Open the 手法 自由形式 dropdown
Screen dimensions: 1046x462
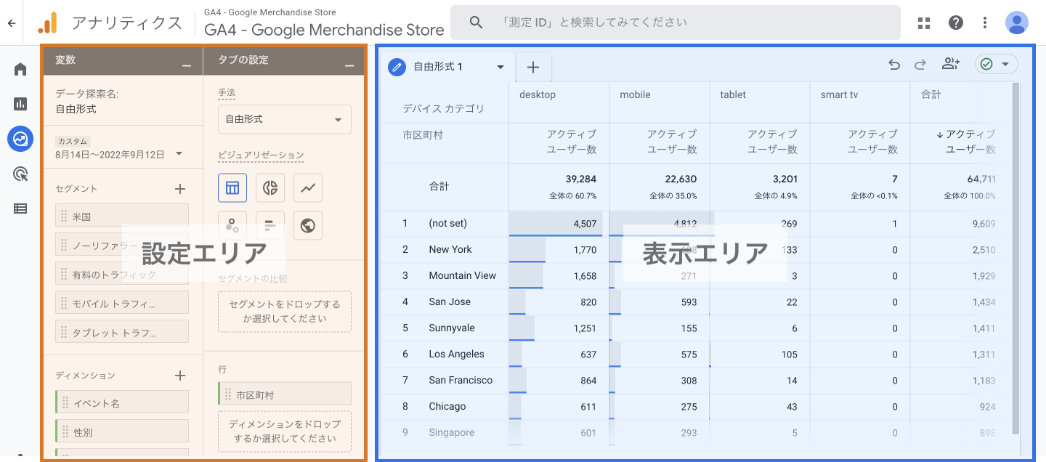[285, 119]
